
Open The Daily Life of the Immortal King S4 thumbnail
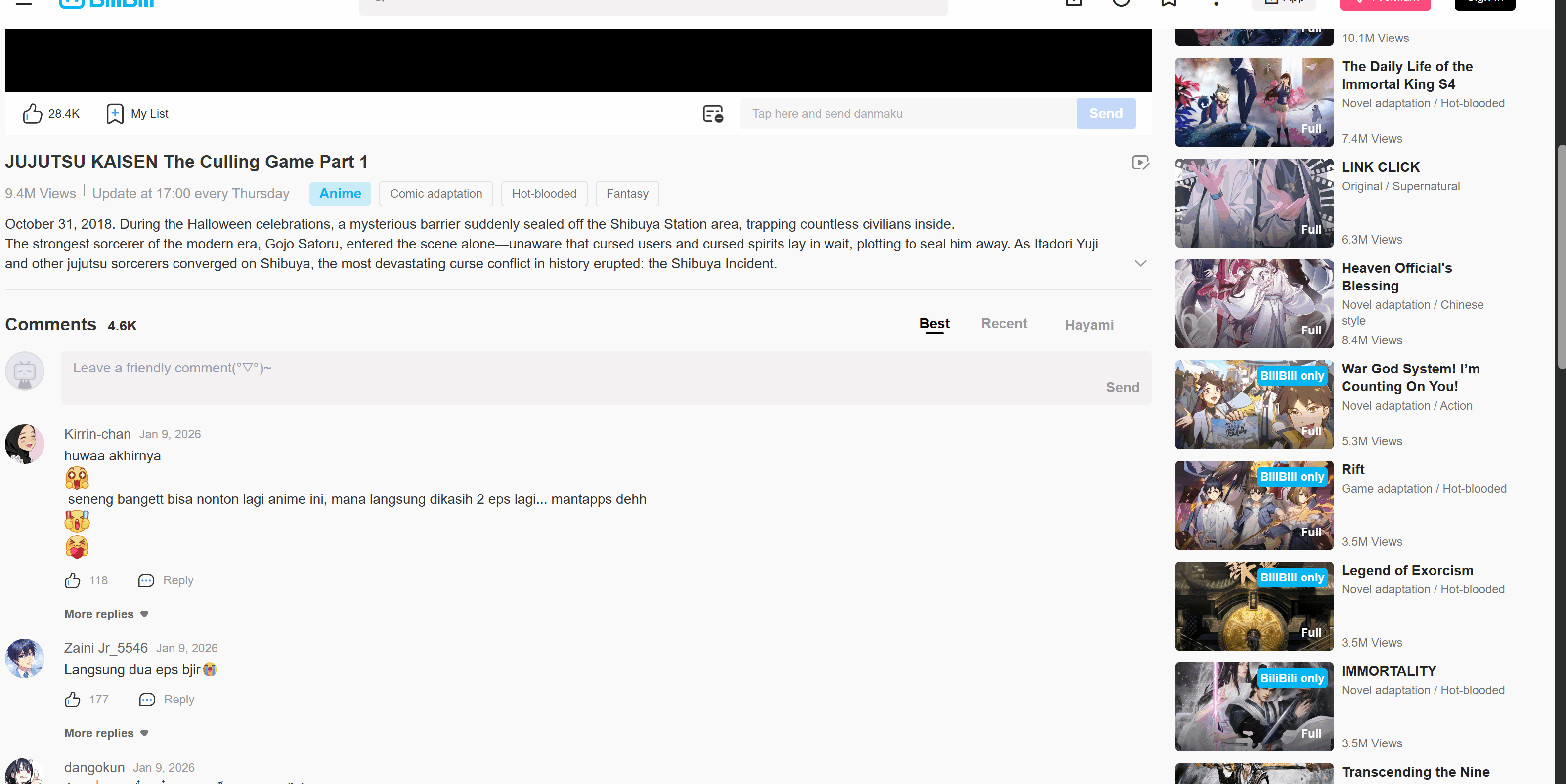[x=1254, y=102]
